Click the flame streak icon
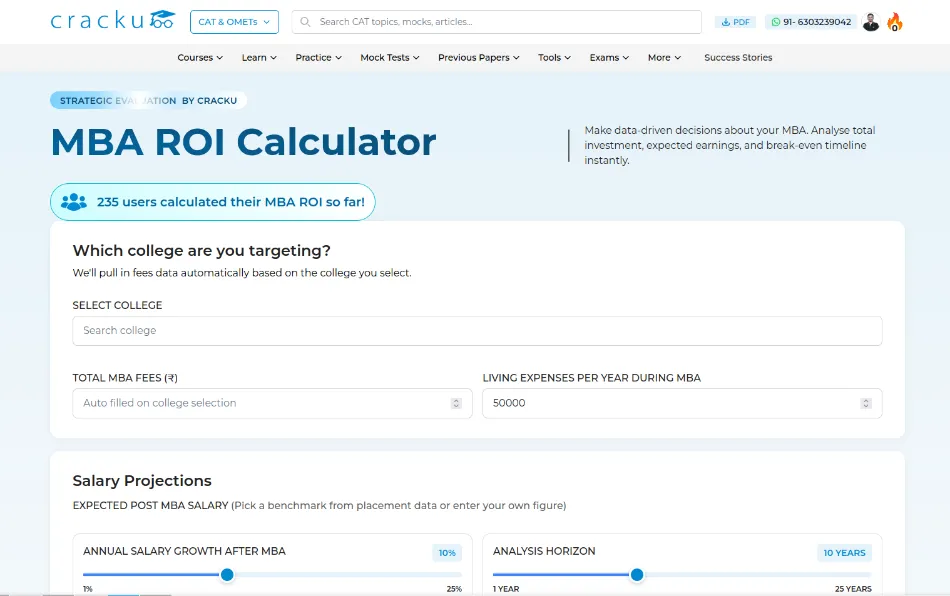The width and height of the screenshot is (950, 596). click(x=894, y=22)
